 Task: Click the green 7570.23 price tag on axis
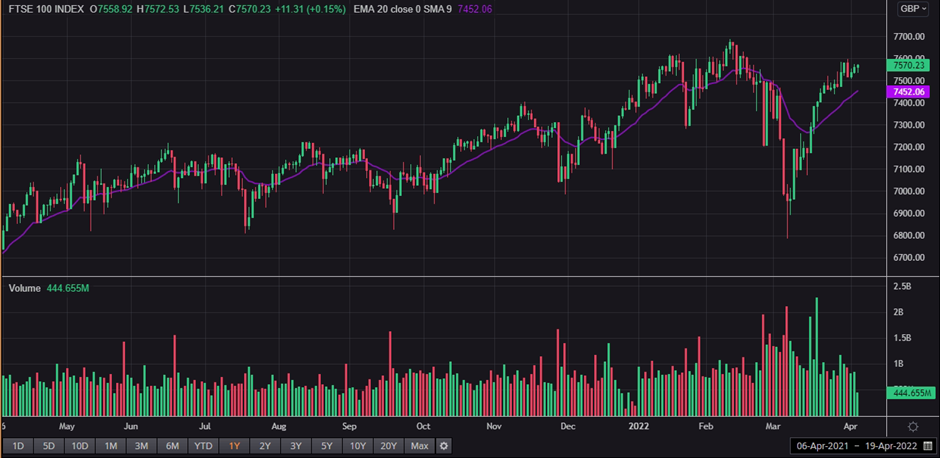(906, 65)
